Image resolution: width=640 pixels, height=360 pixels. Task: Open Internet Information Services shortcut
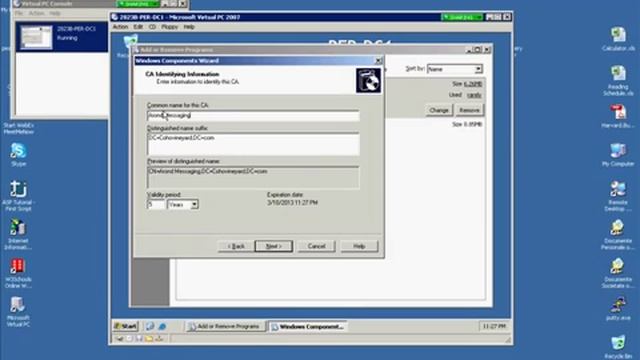point(18,234)
